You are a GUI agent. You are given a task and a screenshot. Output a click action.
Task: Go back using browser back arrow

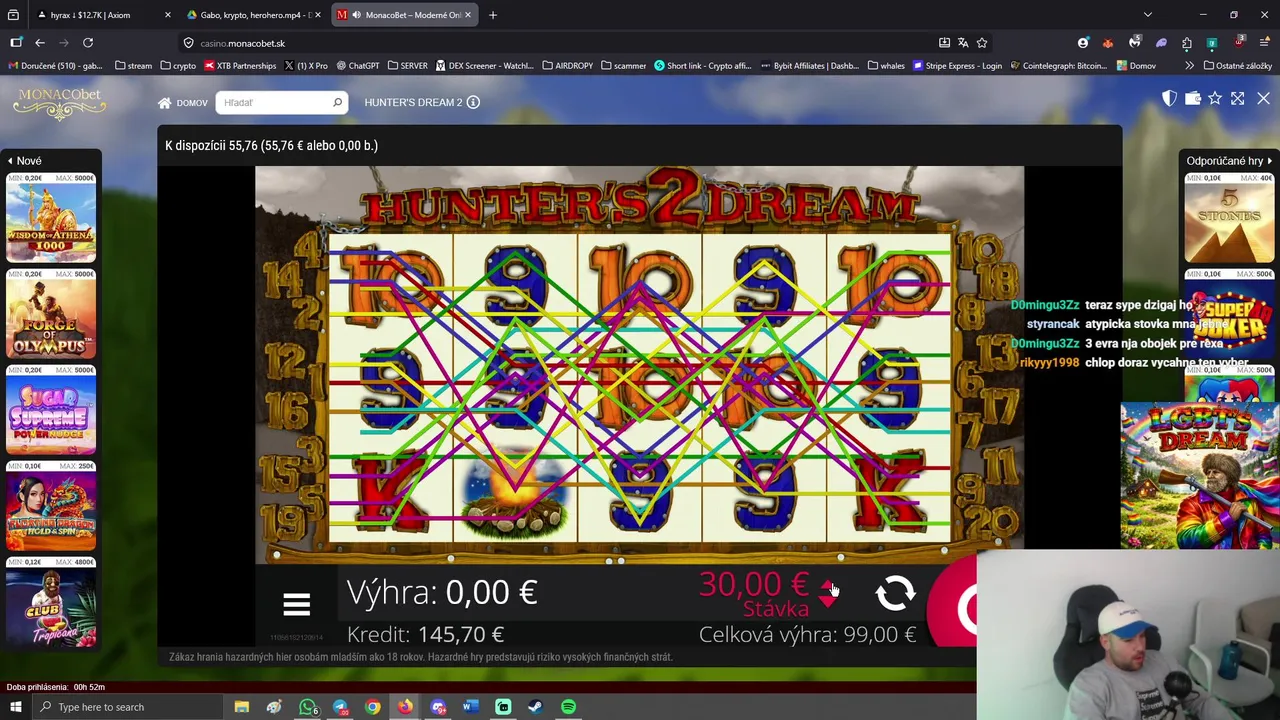click(x=40, y=43)
